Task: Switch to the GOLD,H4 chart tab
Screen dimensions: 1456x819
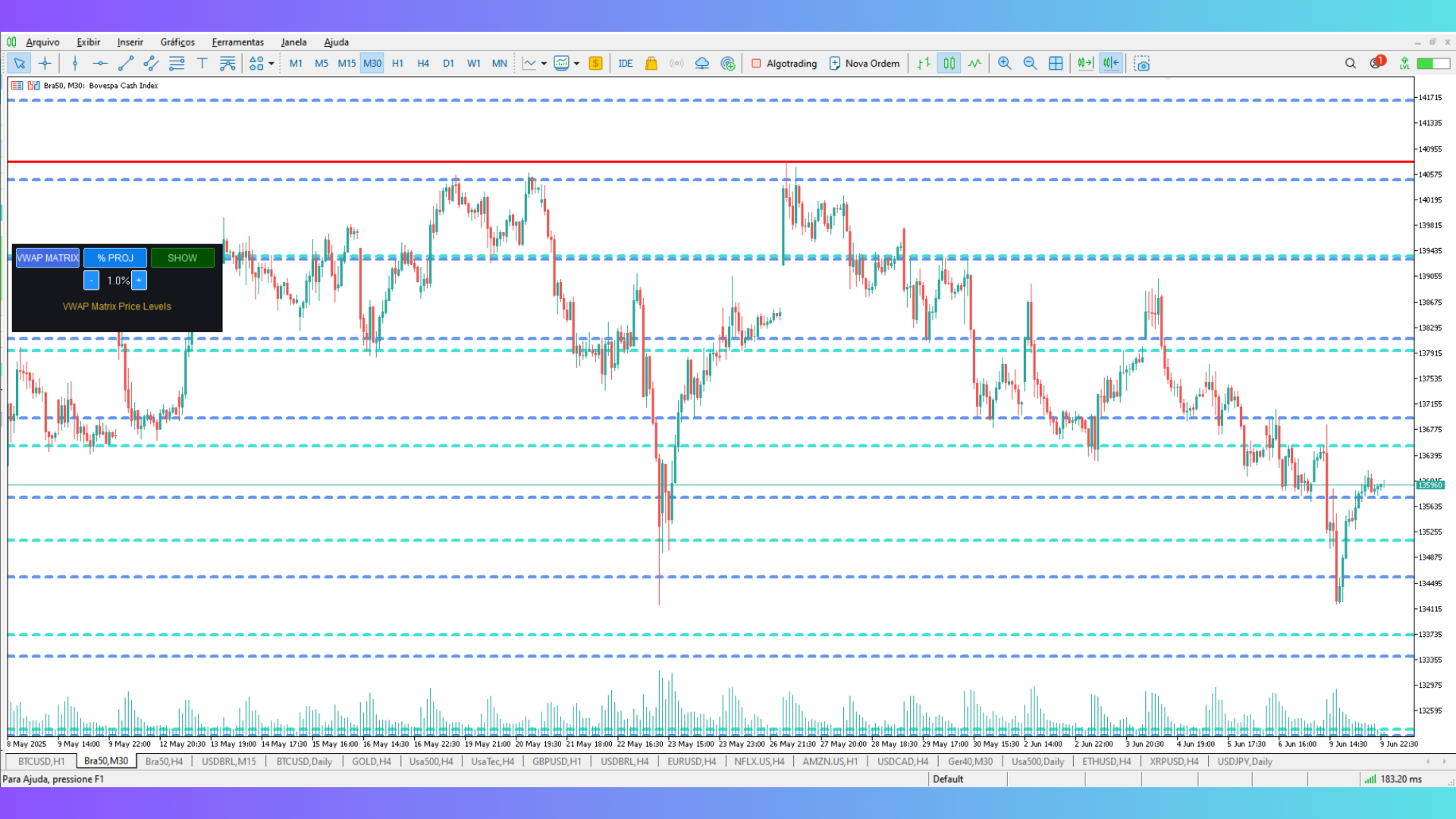Action: (x=371, y=761)
